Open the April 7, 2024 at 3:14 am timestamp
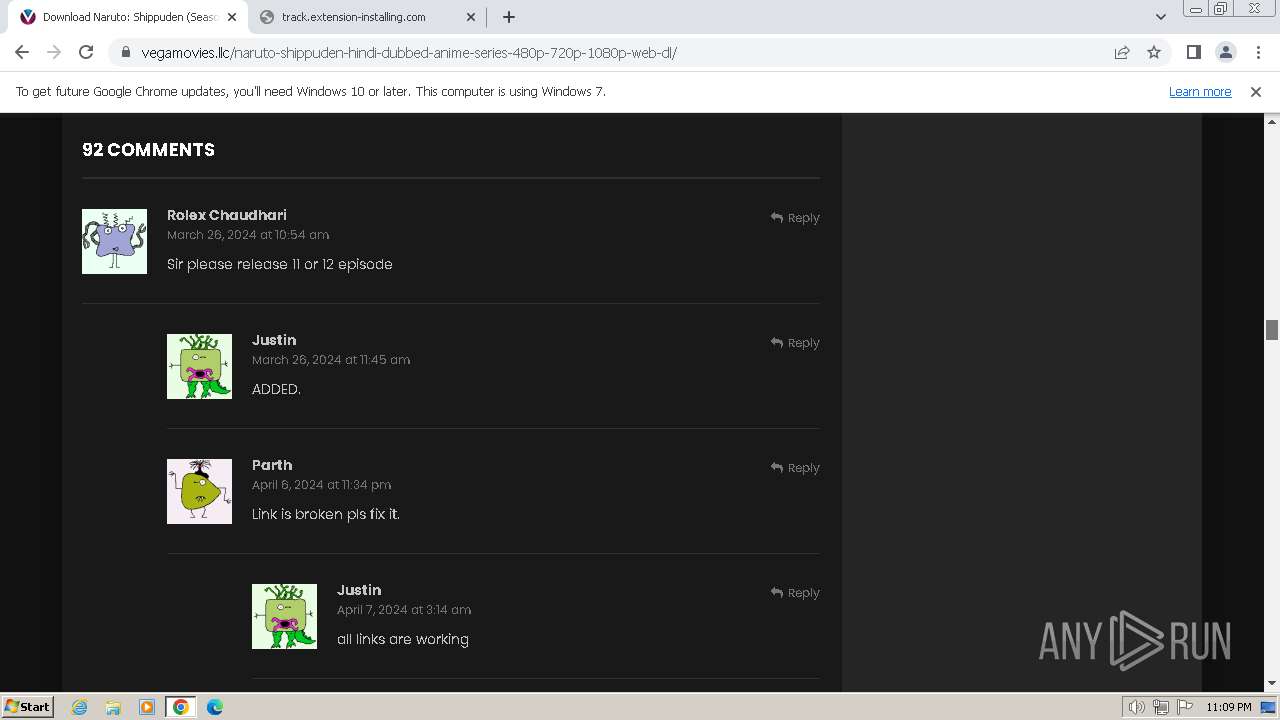 click(404, 609)
